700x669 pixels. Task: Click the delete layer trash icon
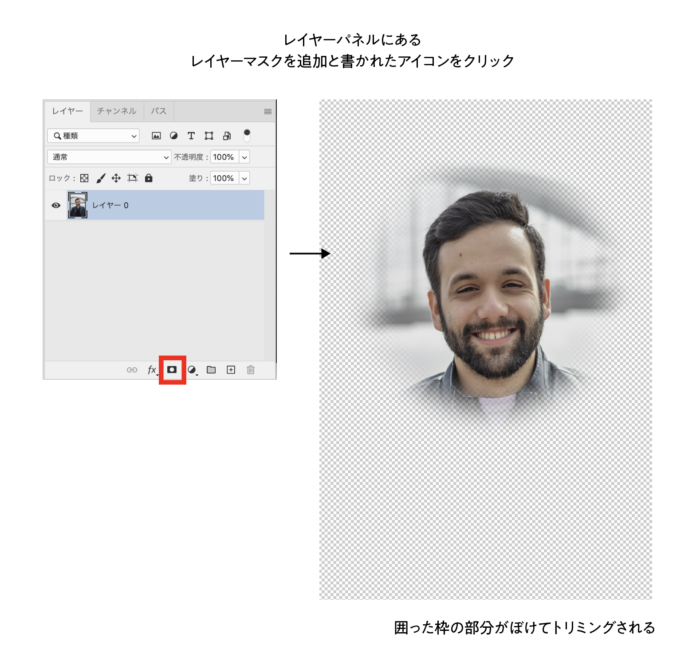click(x=250, y=370)
